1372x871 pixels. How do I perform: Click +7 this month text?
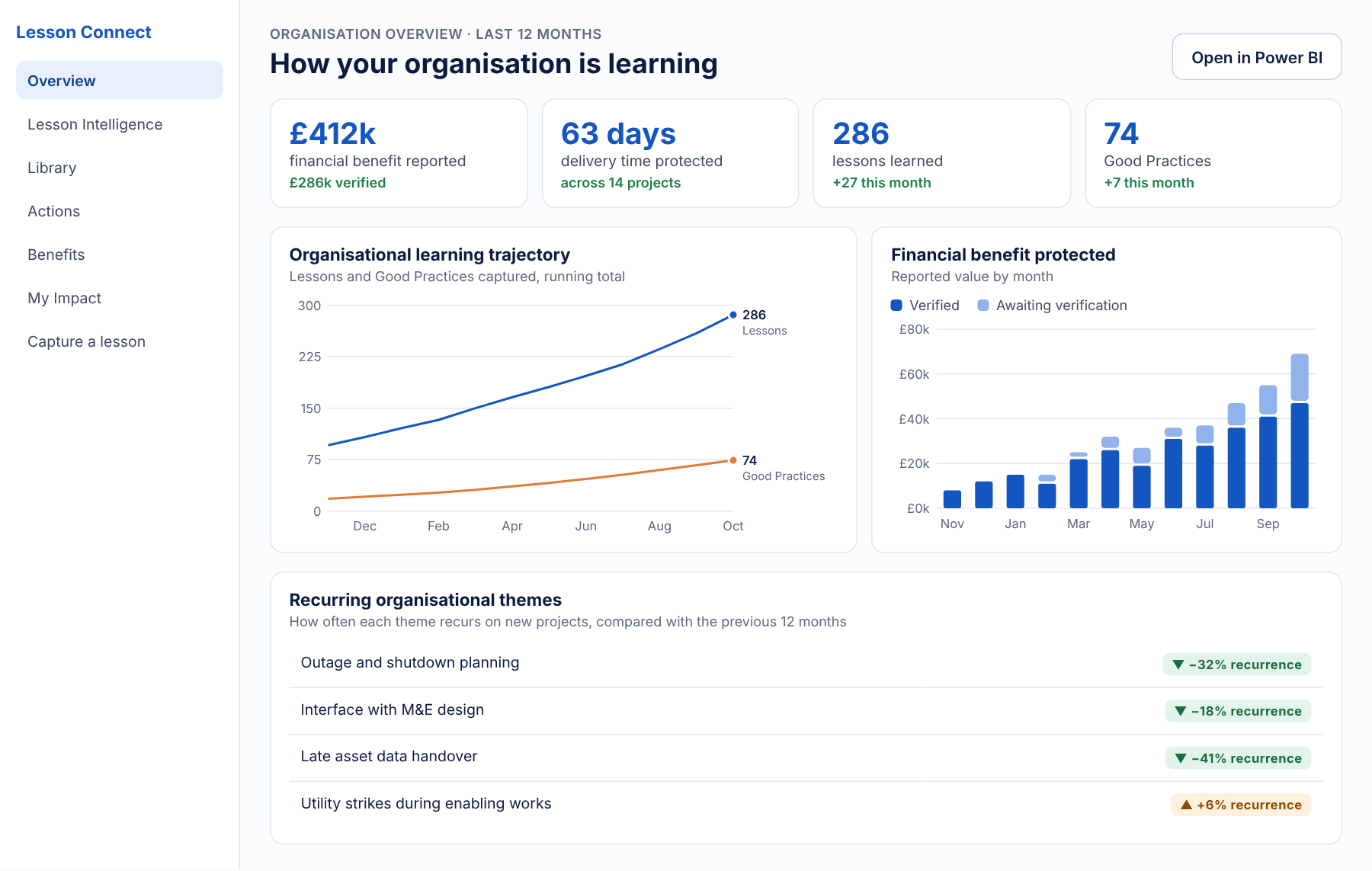coord(1149,183)
